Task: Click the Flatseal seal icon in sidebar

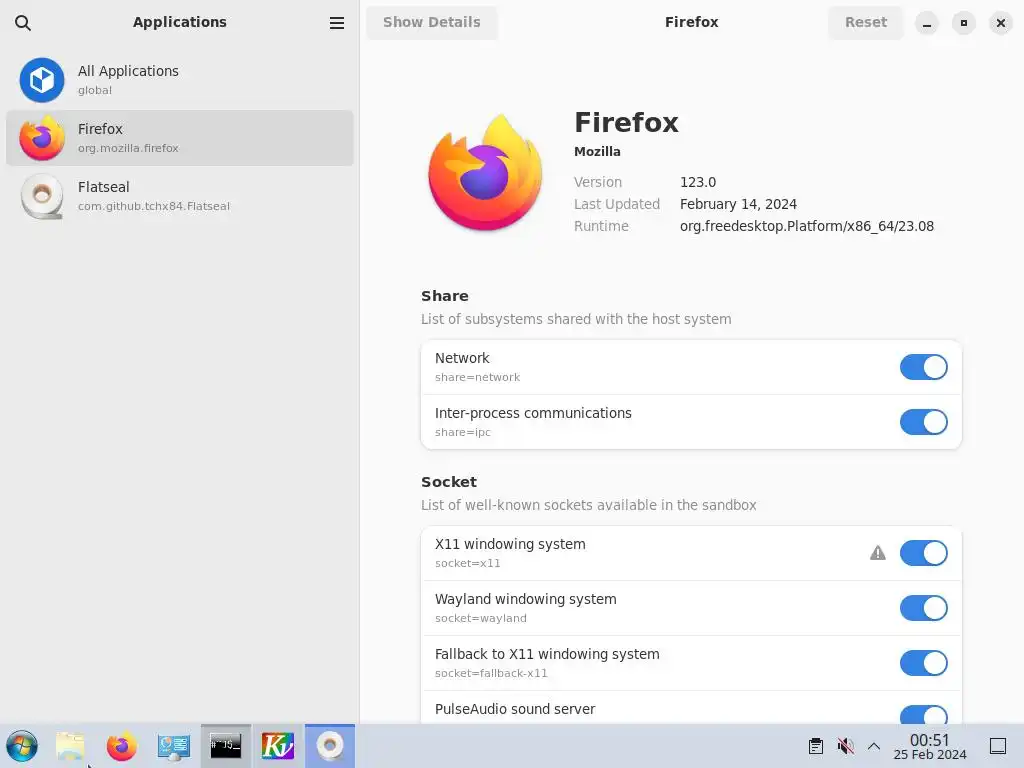Action: (42, 196)
